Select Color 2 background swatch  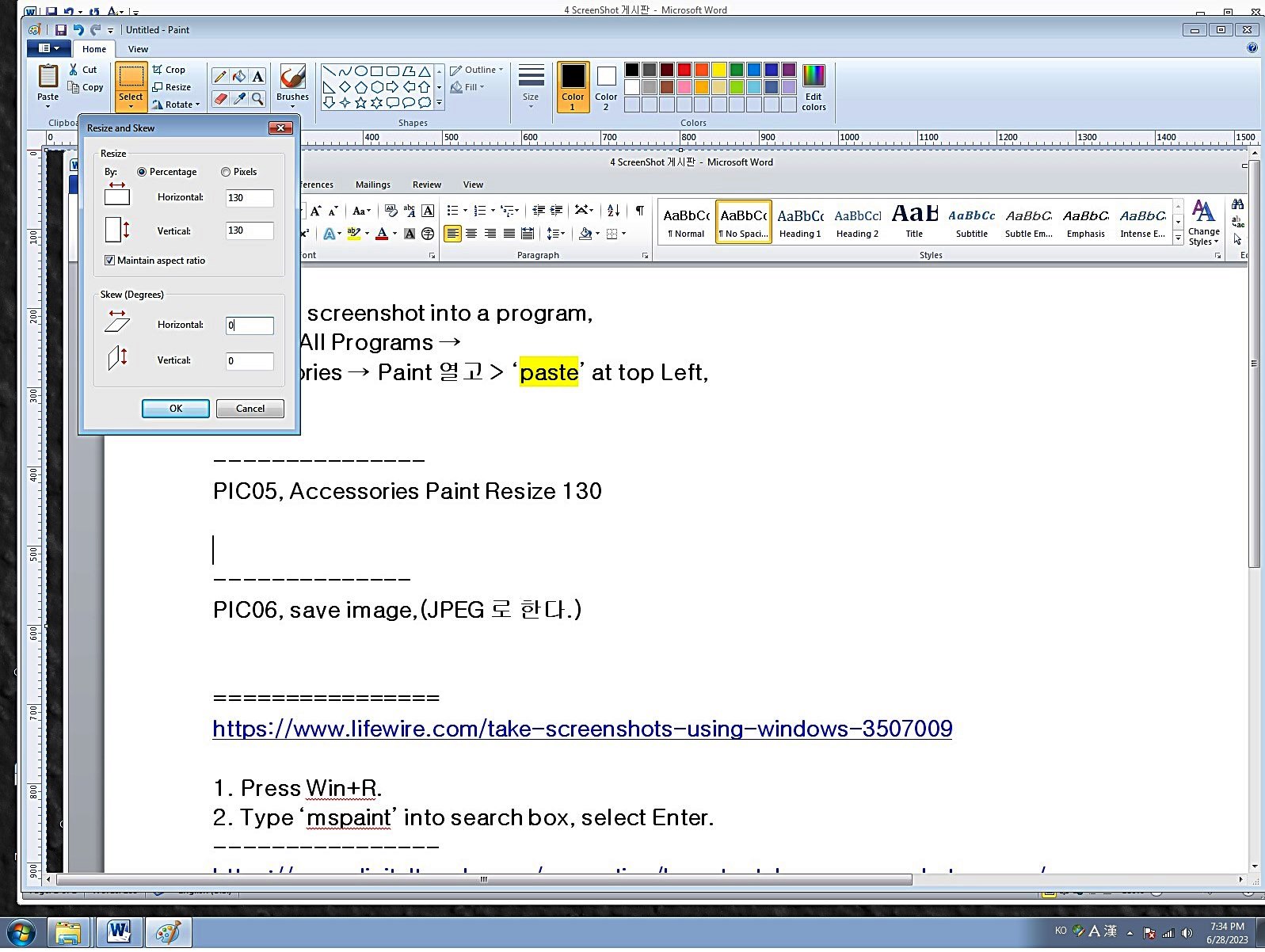[606, 87]
